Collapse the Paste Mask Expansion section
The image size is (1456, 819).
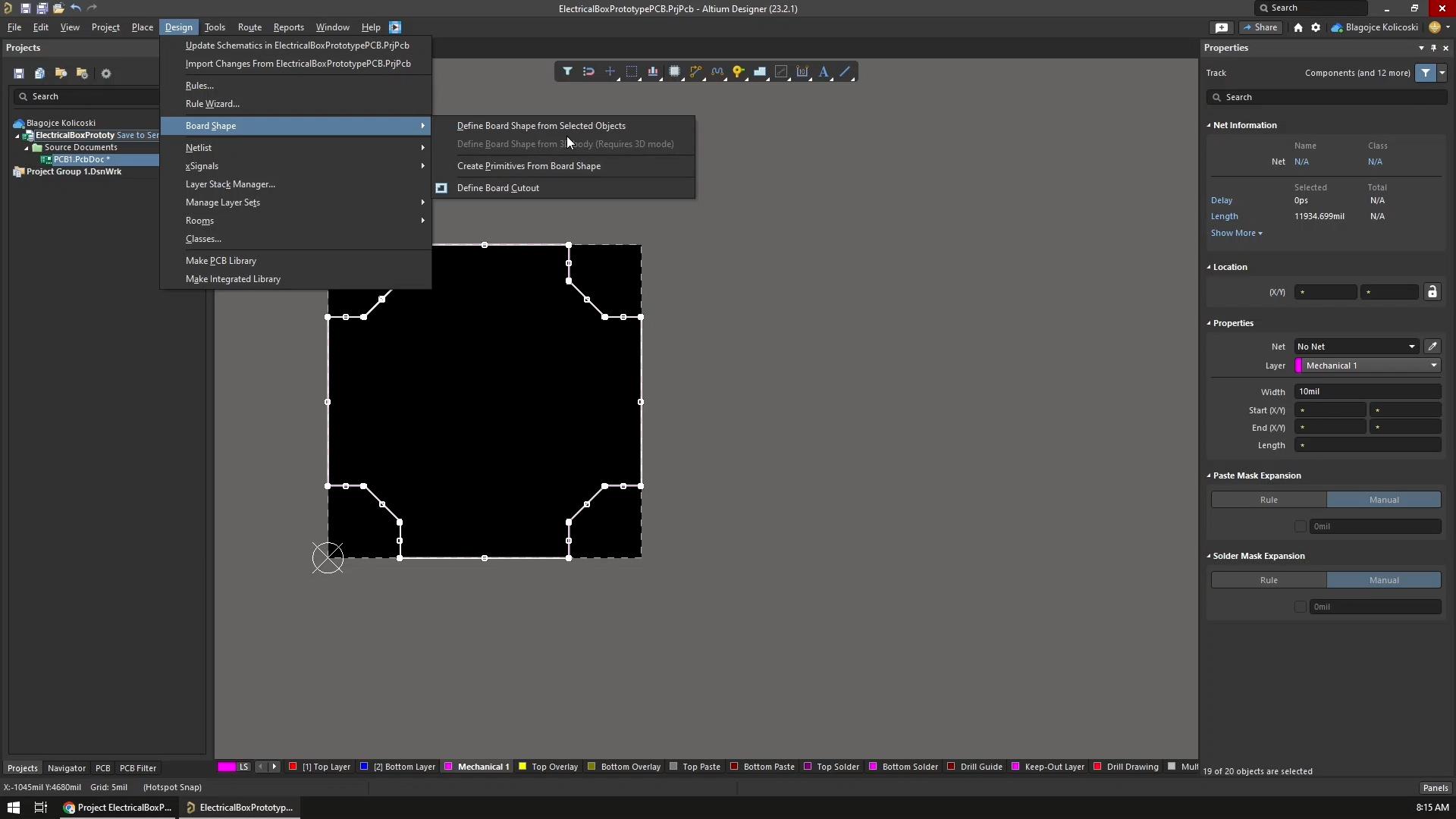click(1208, 475)
